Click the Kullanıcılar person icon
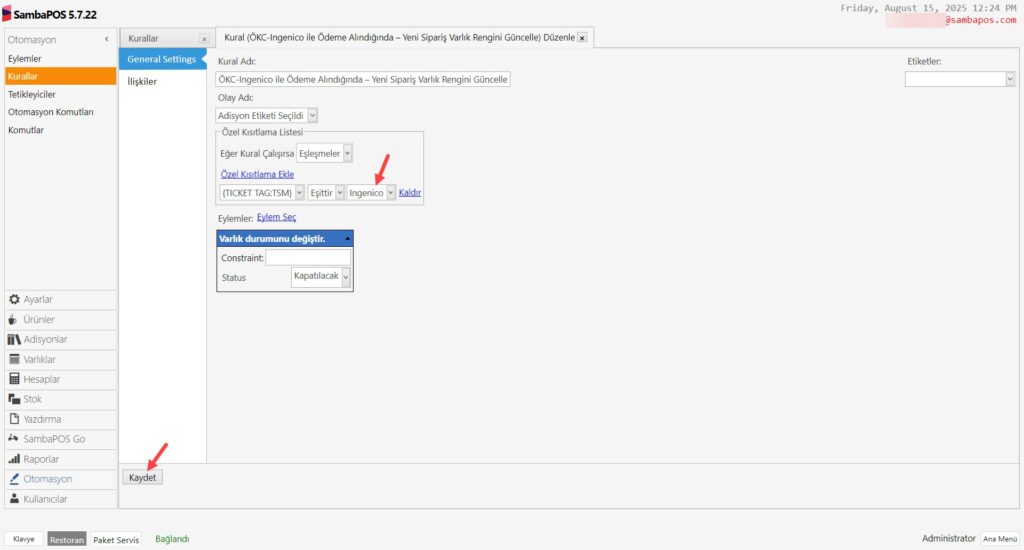This screenshot has height=550, width=1024. point(14,498)
